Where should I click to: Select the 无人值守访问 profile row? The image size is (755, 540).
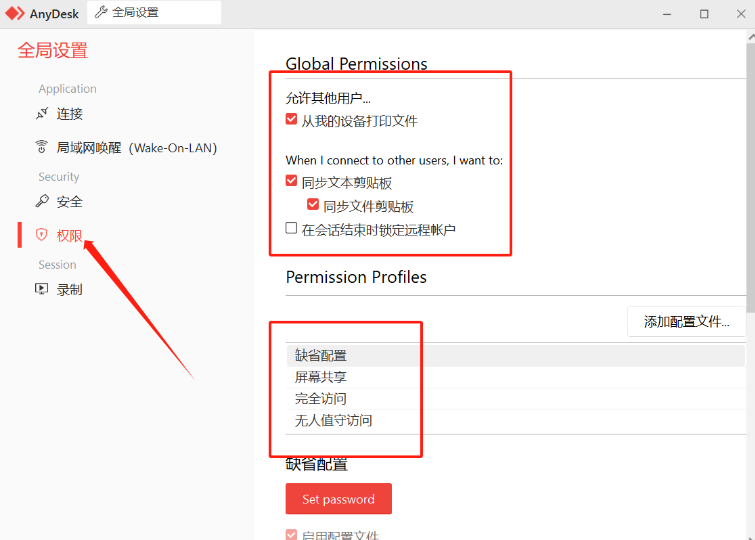tap(515, 421)
